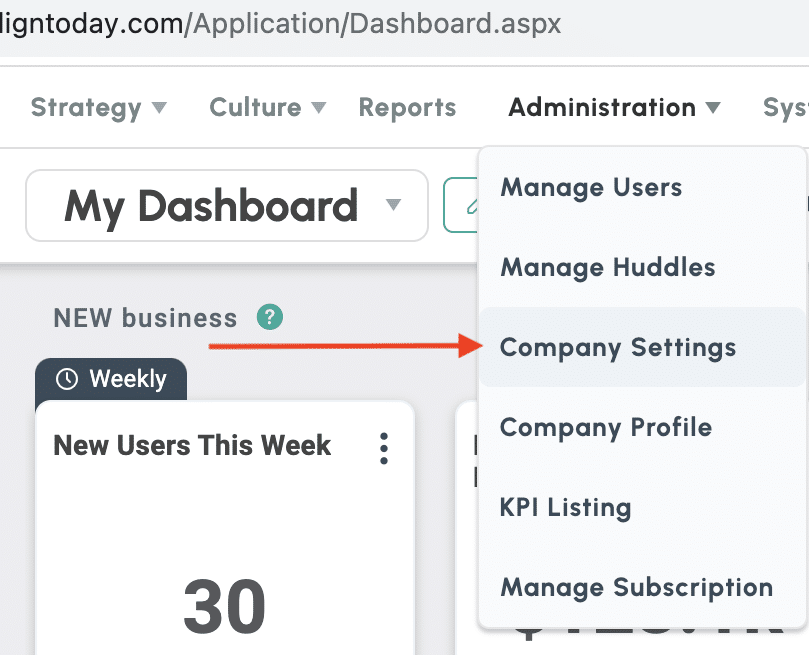809x655 pixels.
Task: Expand the Strategy menu dropdown
Action: pos(99,108)
